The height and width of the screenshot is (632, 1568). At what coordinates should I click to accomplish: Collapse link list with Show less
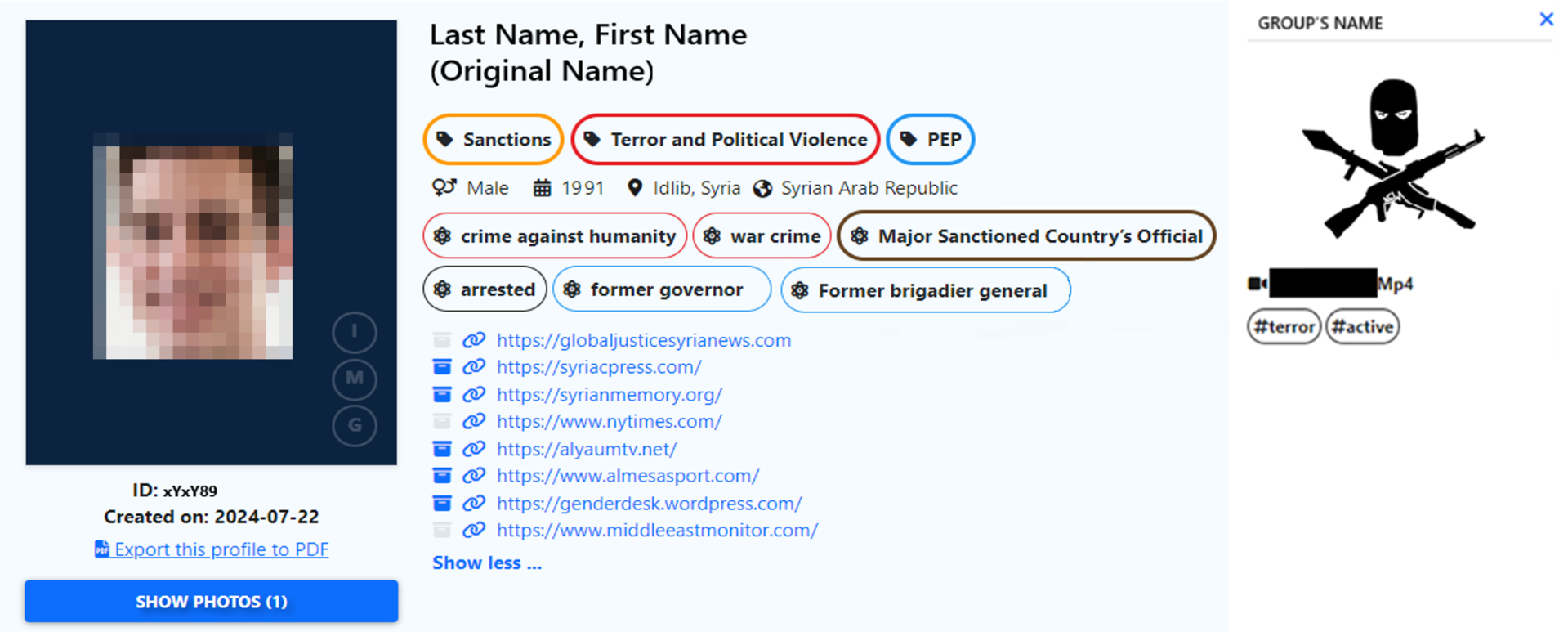click(487, 563)
